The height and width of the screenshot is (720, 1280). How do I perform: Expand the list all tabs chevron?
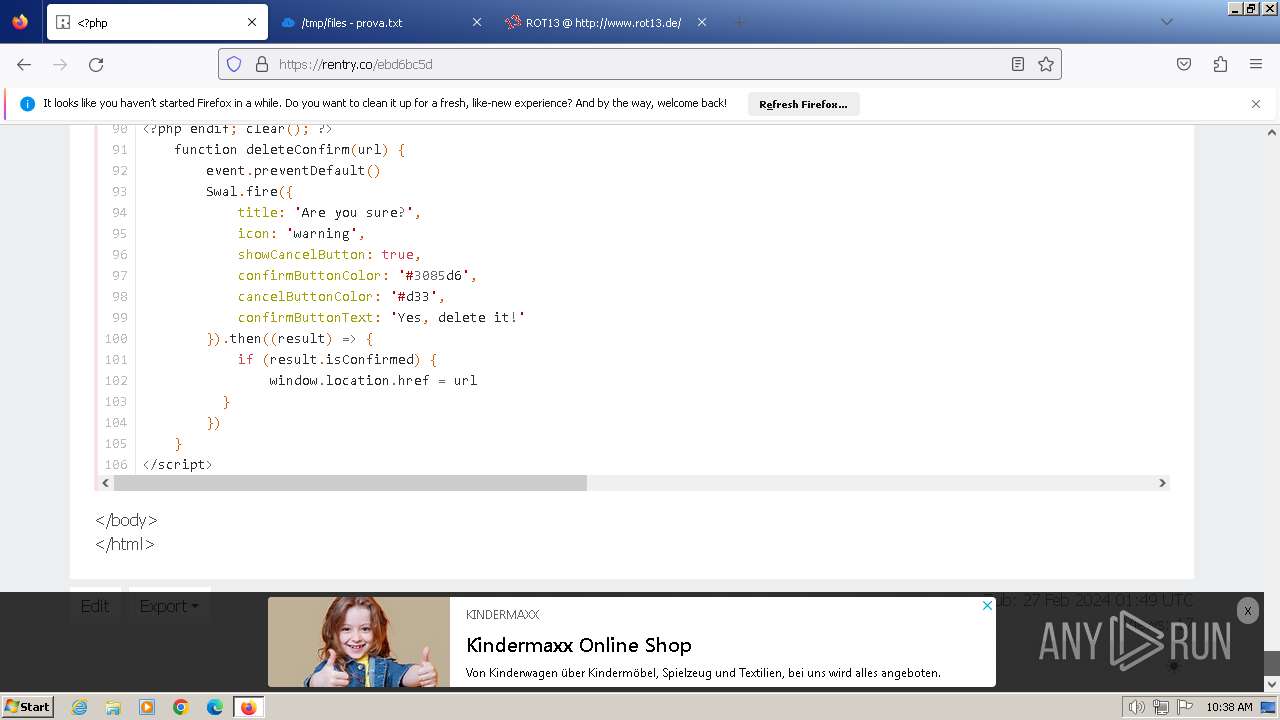pos(1166,22)
